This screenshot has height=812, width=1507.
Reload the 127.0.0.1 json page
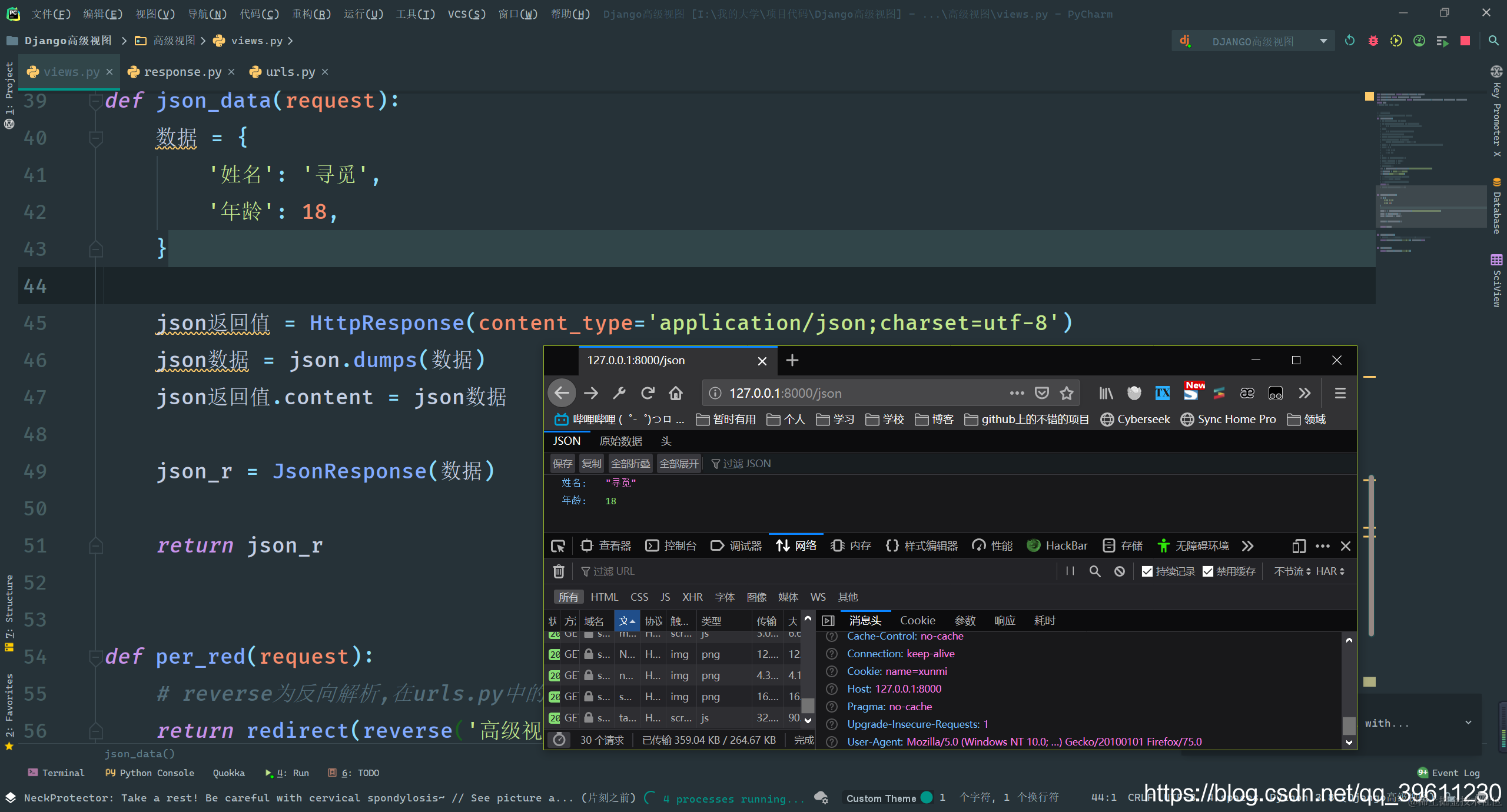click(648, 393)
